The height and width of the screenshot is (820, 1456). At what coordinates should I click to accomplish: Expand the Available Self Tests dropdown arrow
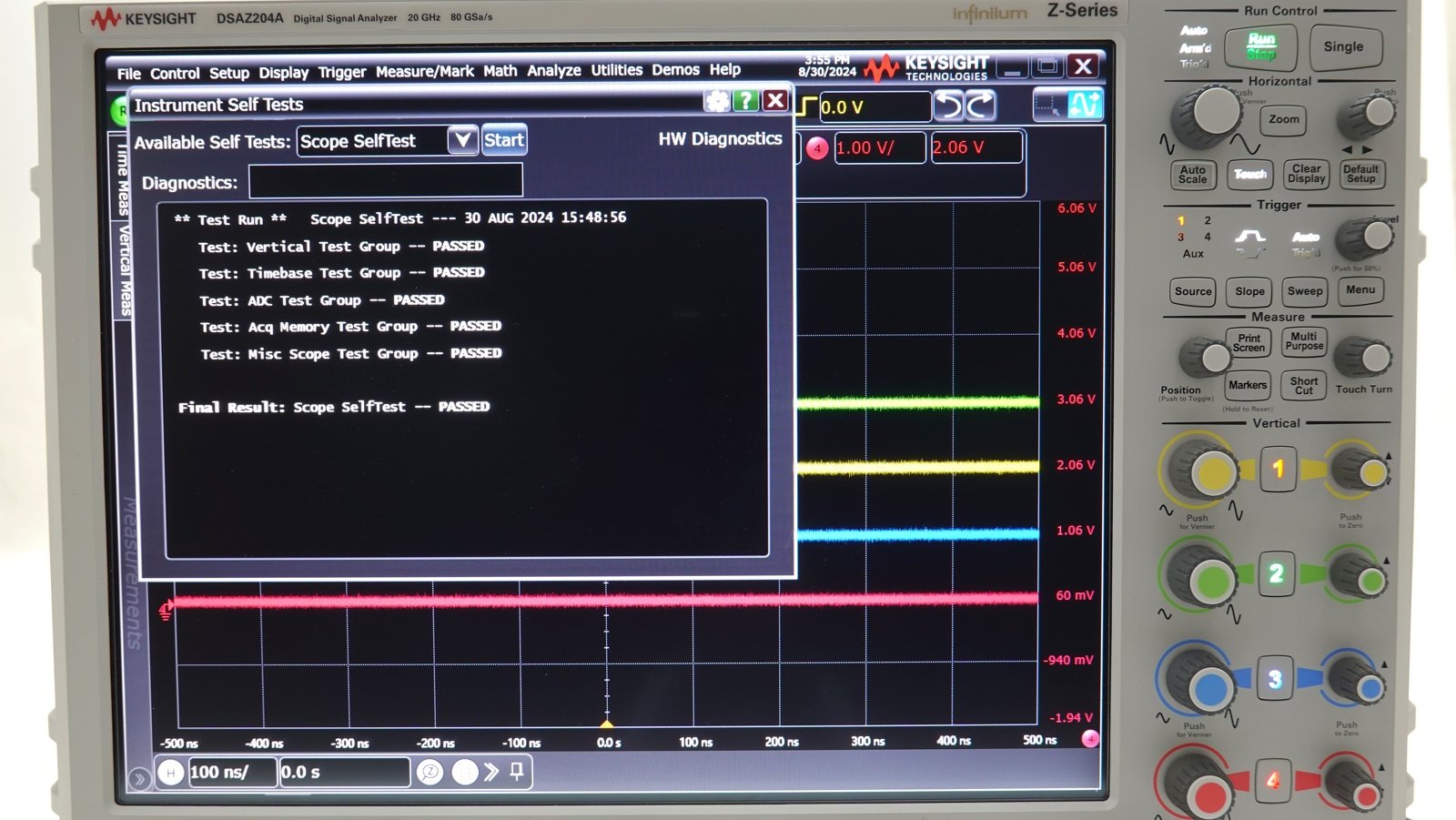click(x=462, y=140)
